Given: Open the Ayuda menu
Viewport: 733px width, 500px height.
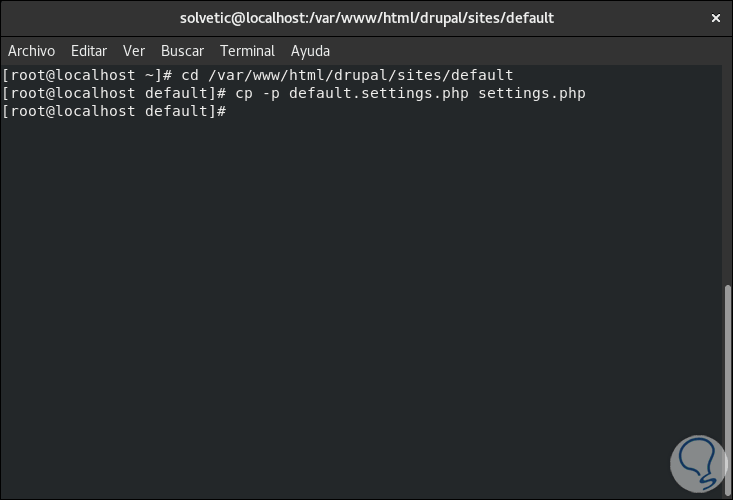Looking at the screenshot, I should click(x=310, y=51).
